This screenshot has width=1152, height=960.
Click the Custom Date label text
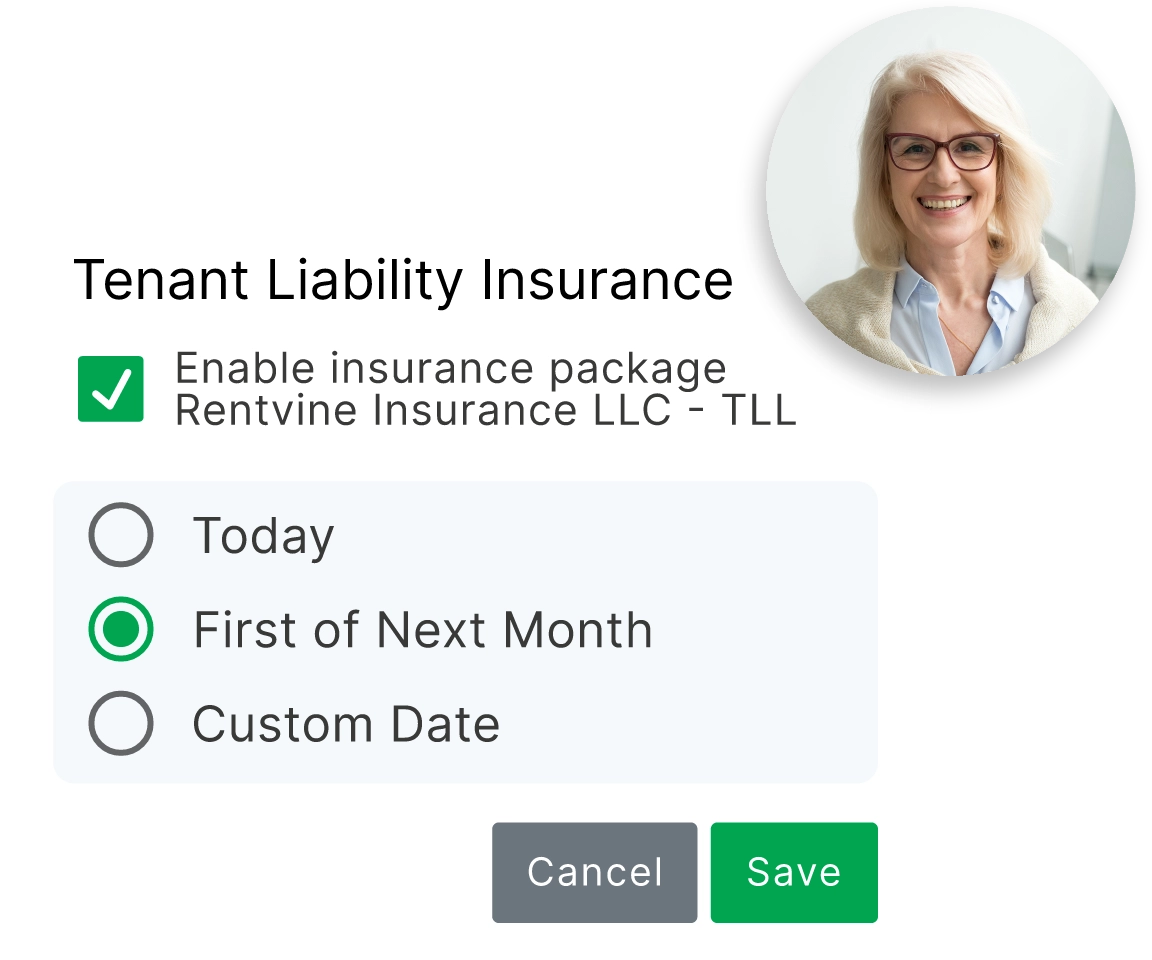click(347, 723)
